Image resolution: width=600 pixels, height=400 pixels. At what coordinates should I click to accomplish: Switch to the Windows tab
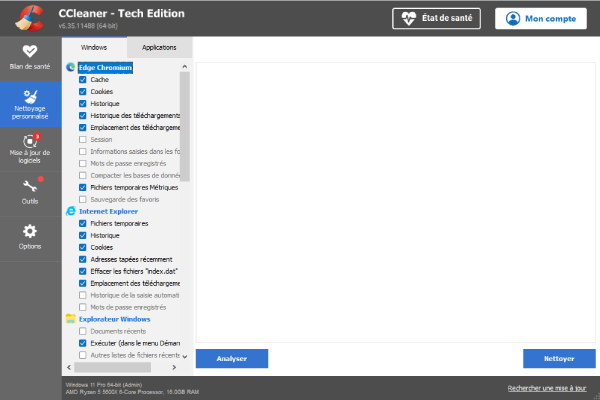(94, 47)
